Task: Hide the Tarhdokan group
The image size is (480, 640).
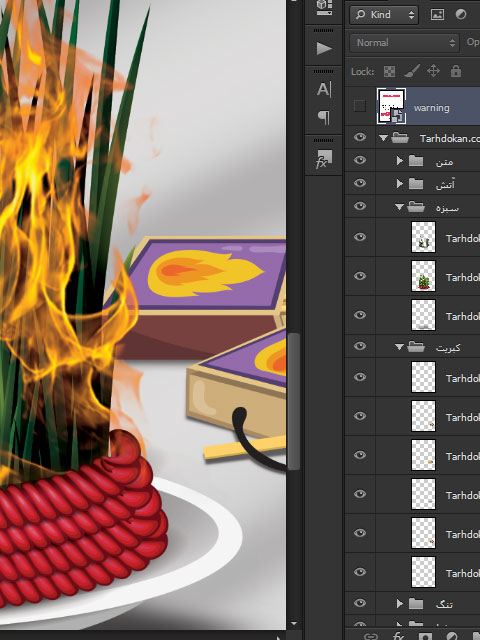Action: tap(360, 137)
